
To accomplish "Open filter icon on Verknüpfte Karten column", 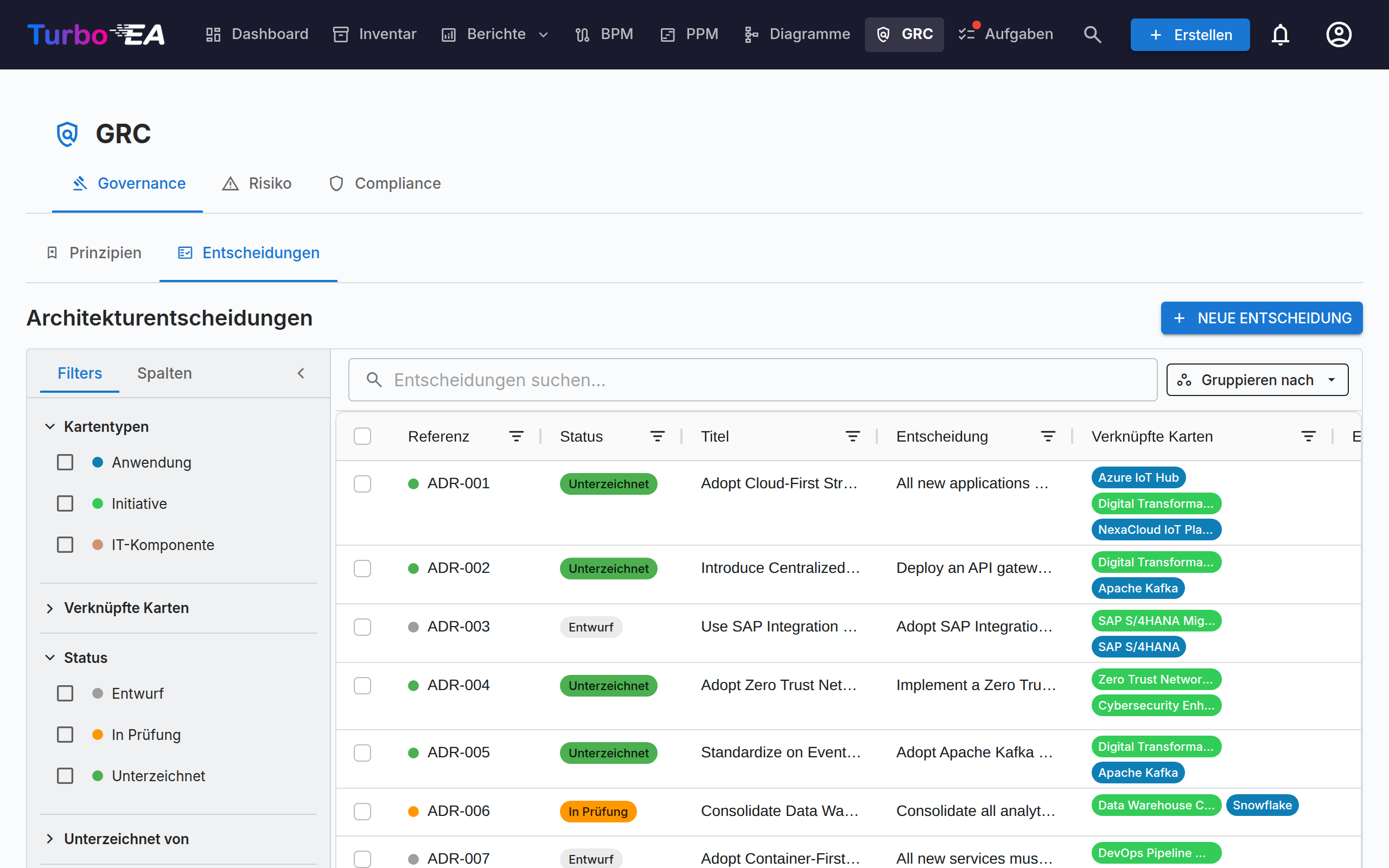I will [1308, 436].
